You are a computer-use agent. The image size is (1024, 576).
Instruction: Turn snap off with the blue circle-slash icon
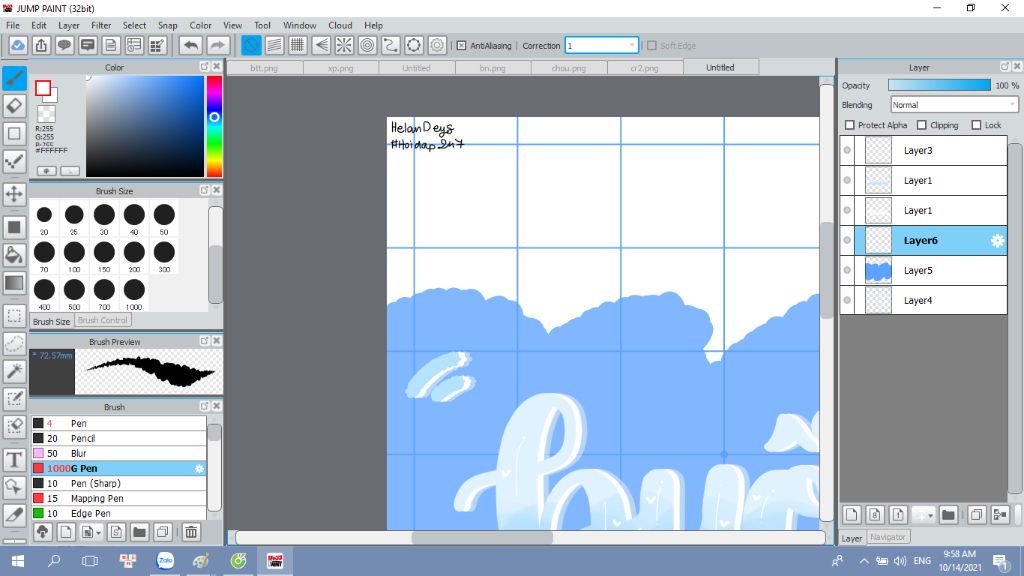click(x=251, y=46)
